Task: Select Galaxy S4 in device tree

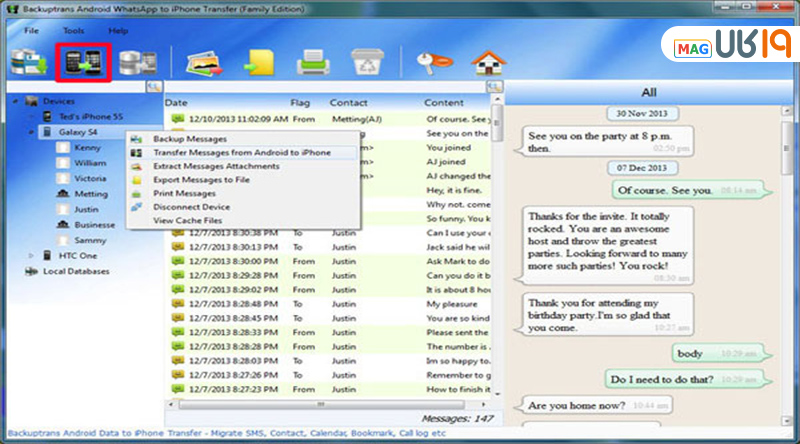Action: pos(78,132)
